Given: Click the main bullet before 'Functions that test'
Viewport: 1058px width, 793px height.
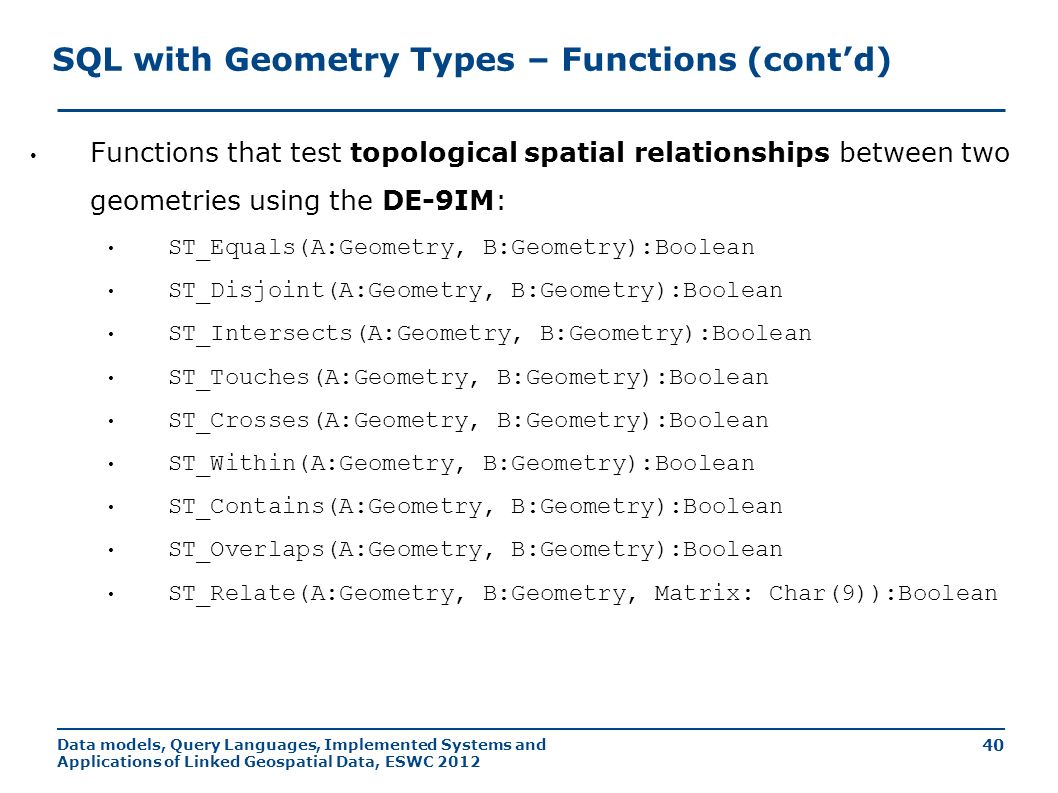Looking at the screenshot, I should click(33, 157).
